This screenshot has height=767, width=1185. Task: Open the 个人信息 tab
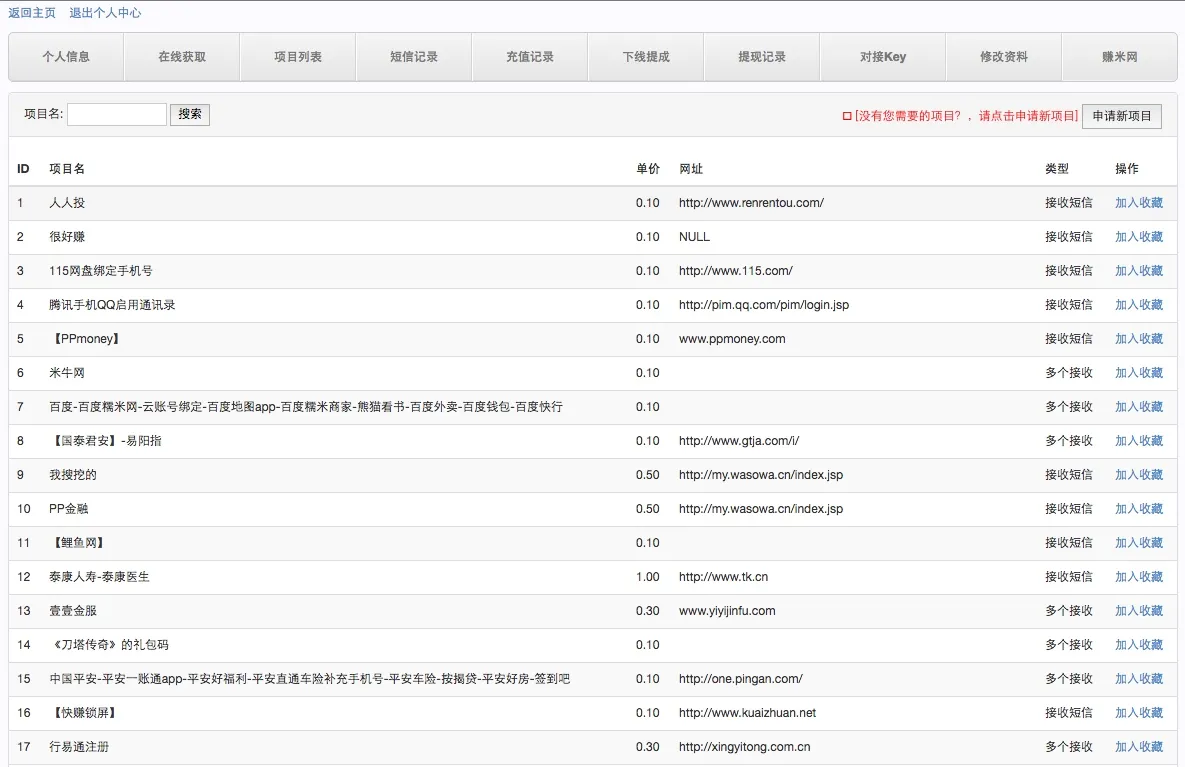coord(66,57)
